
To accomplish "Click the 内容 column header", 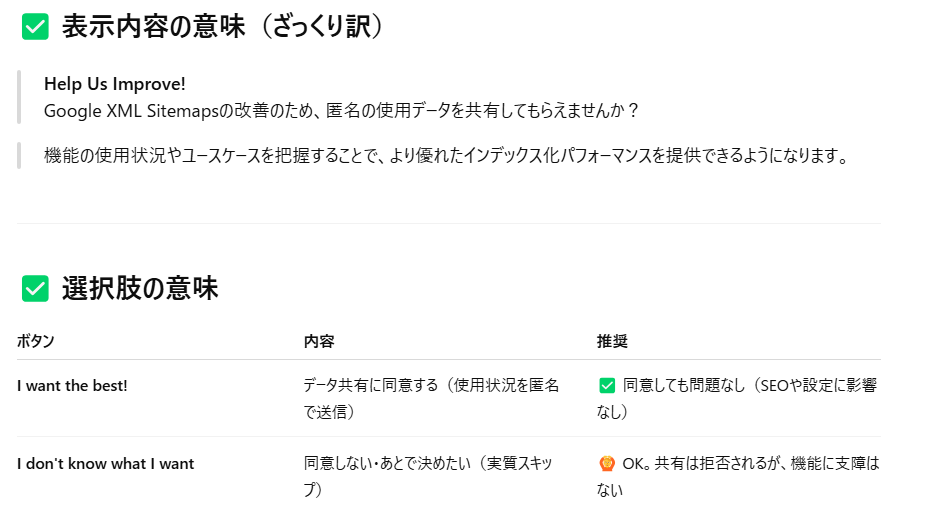I will [319, 341].
